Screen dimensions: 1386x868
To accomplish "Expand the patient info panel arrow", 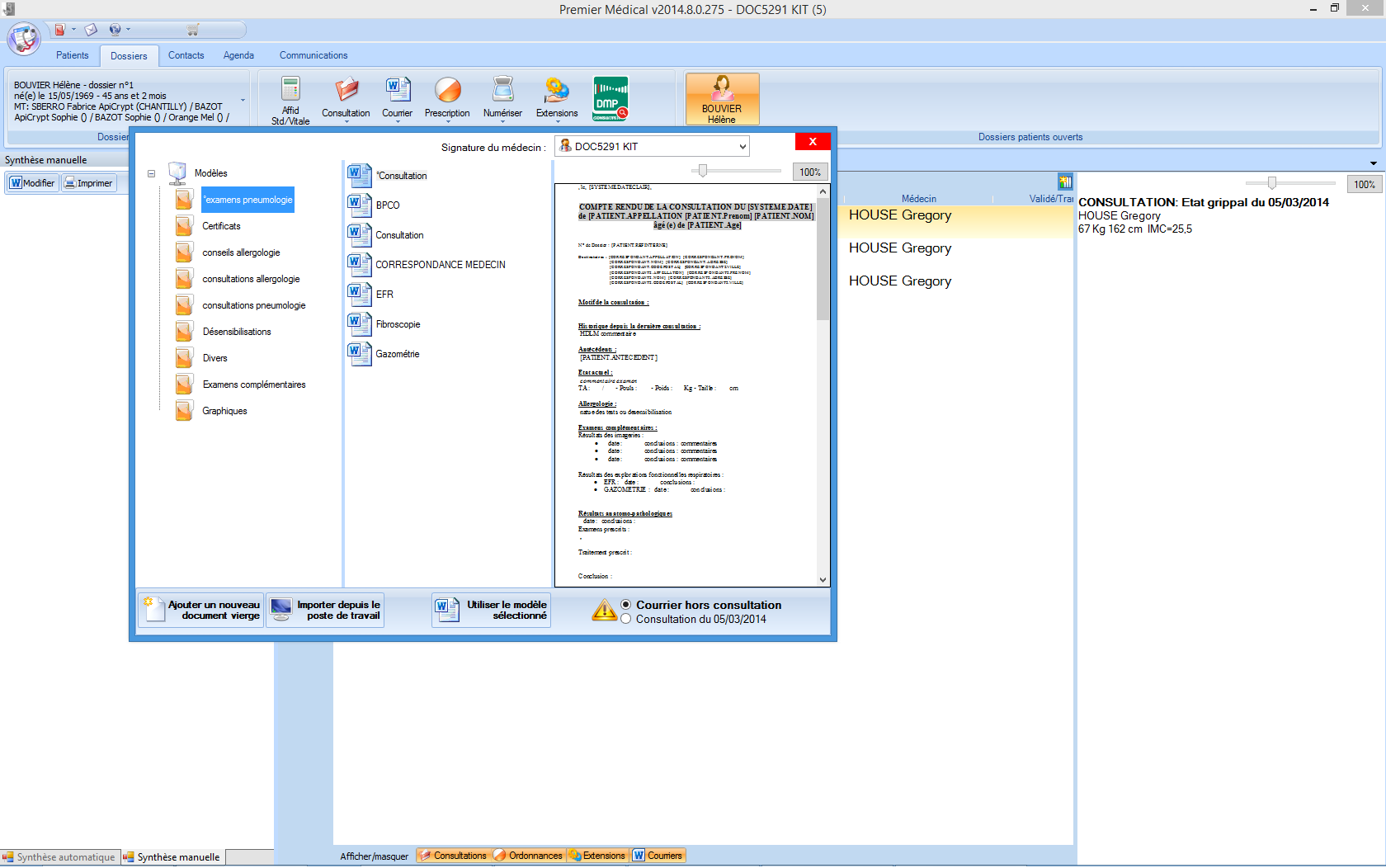I will 243,101.
